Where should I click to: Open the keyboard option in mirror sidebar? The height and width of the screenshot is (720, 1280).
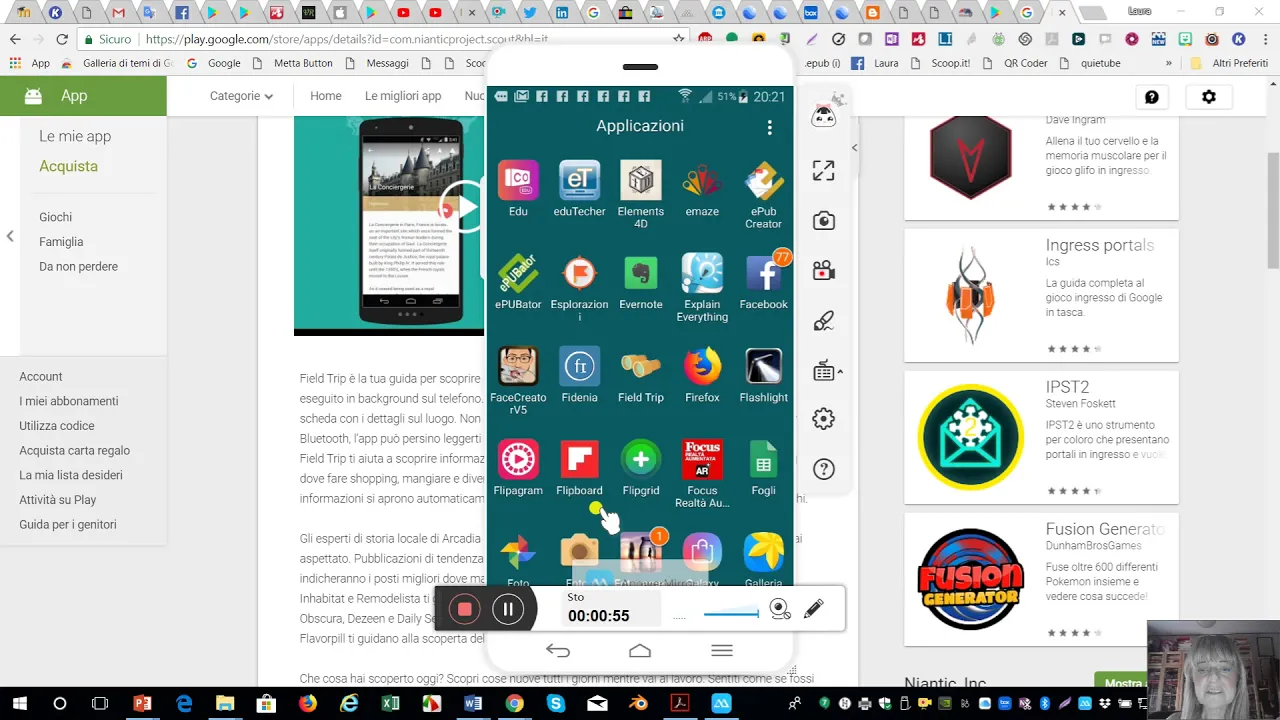tap(825, 371)
